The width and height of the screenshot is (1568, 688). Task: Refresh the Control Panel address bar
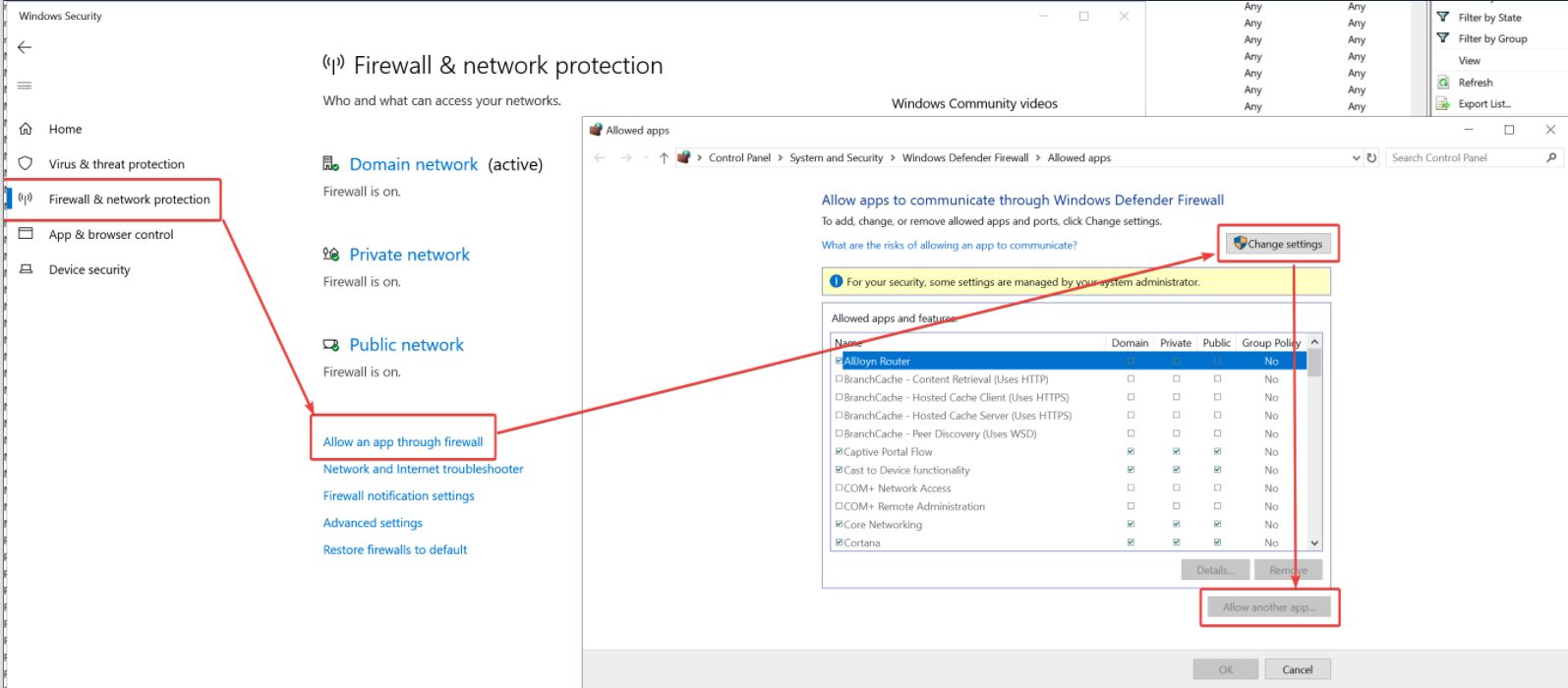(1371, 157)
